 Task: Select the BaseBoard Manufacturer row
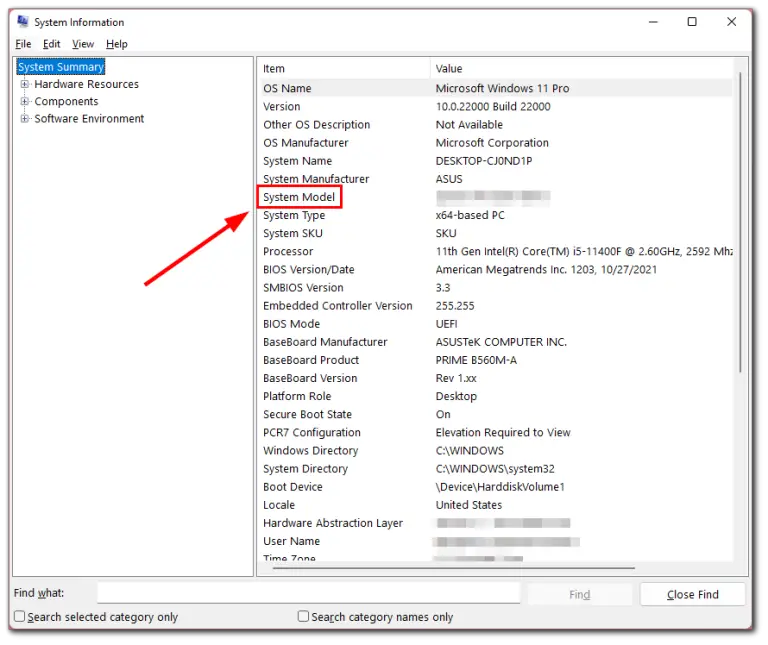(x=496, y=342)
